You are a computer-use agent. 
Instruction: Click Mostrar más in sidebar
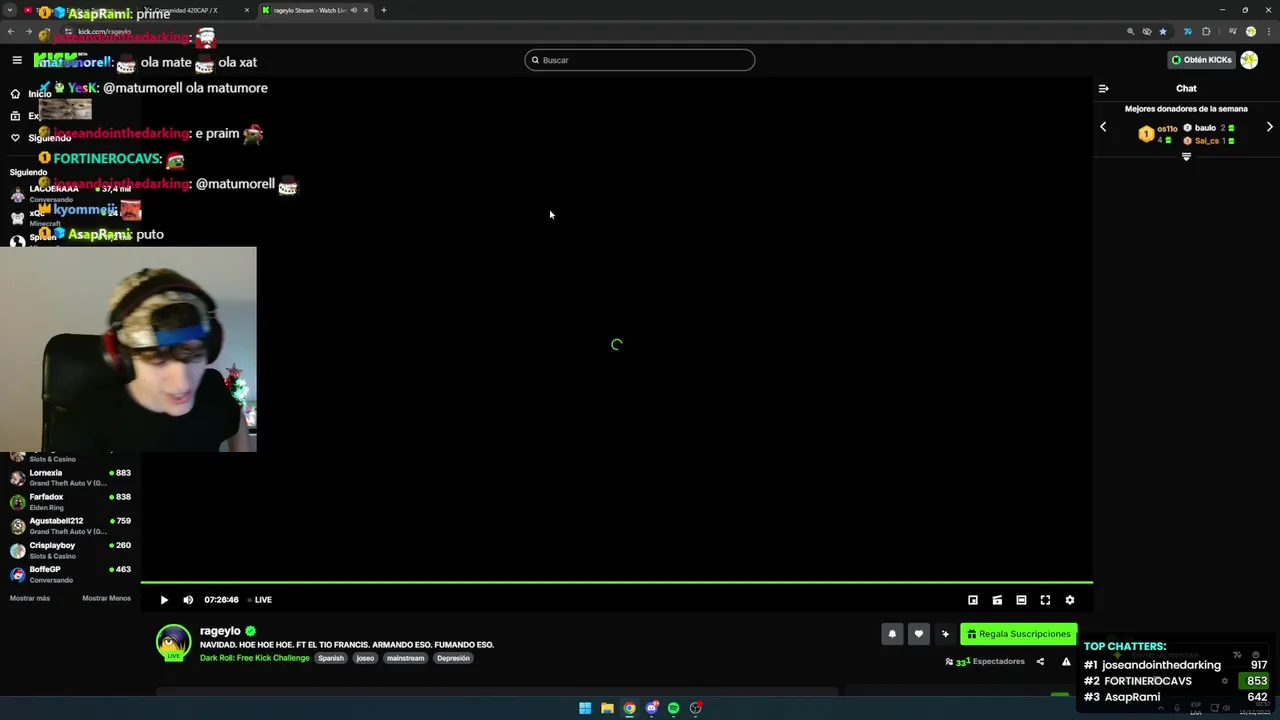click(30, 598)
